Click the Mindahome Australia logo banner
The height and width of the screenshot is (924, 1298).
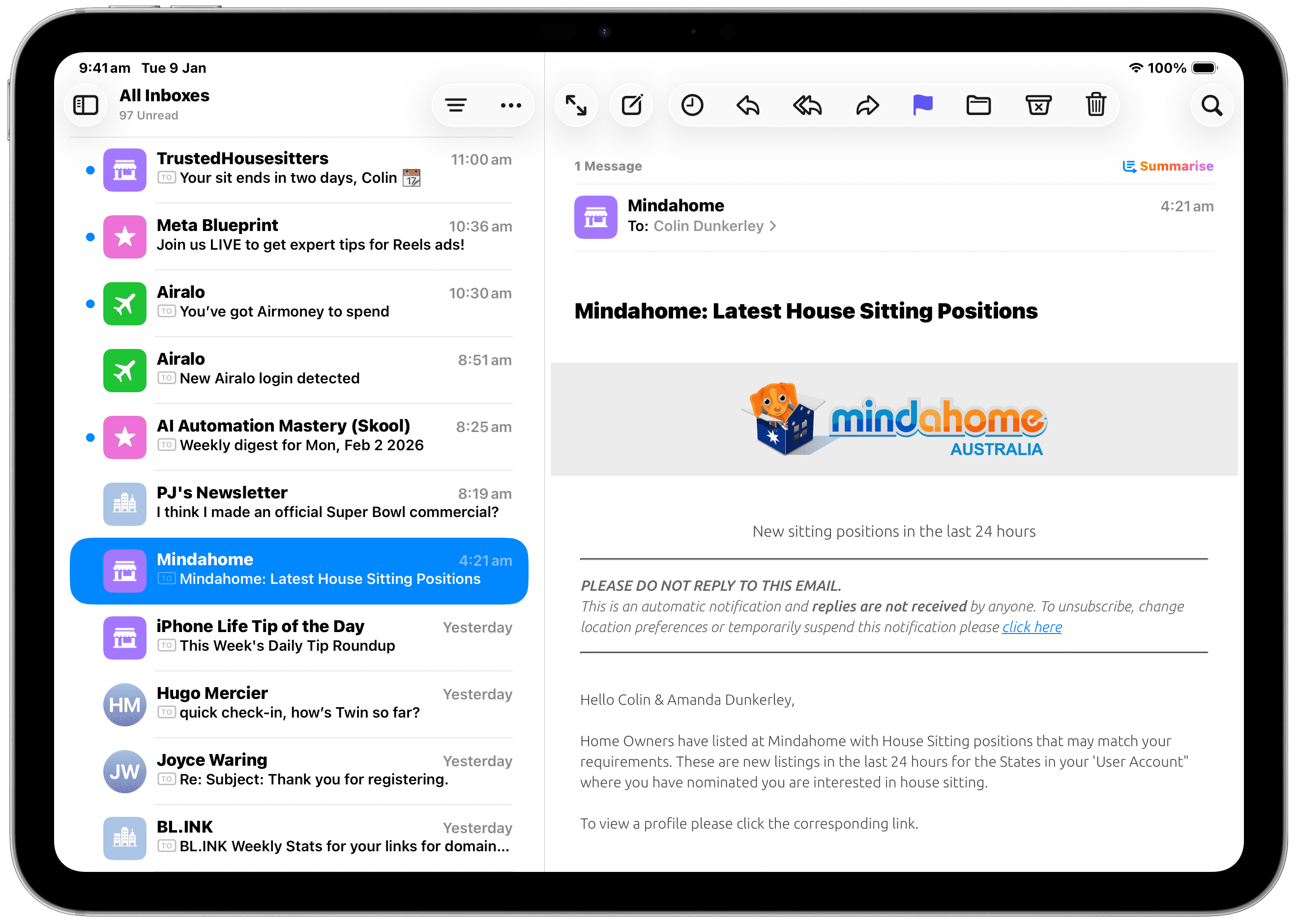pos(893,420)
